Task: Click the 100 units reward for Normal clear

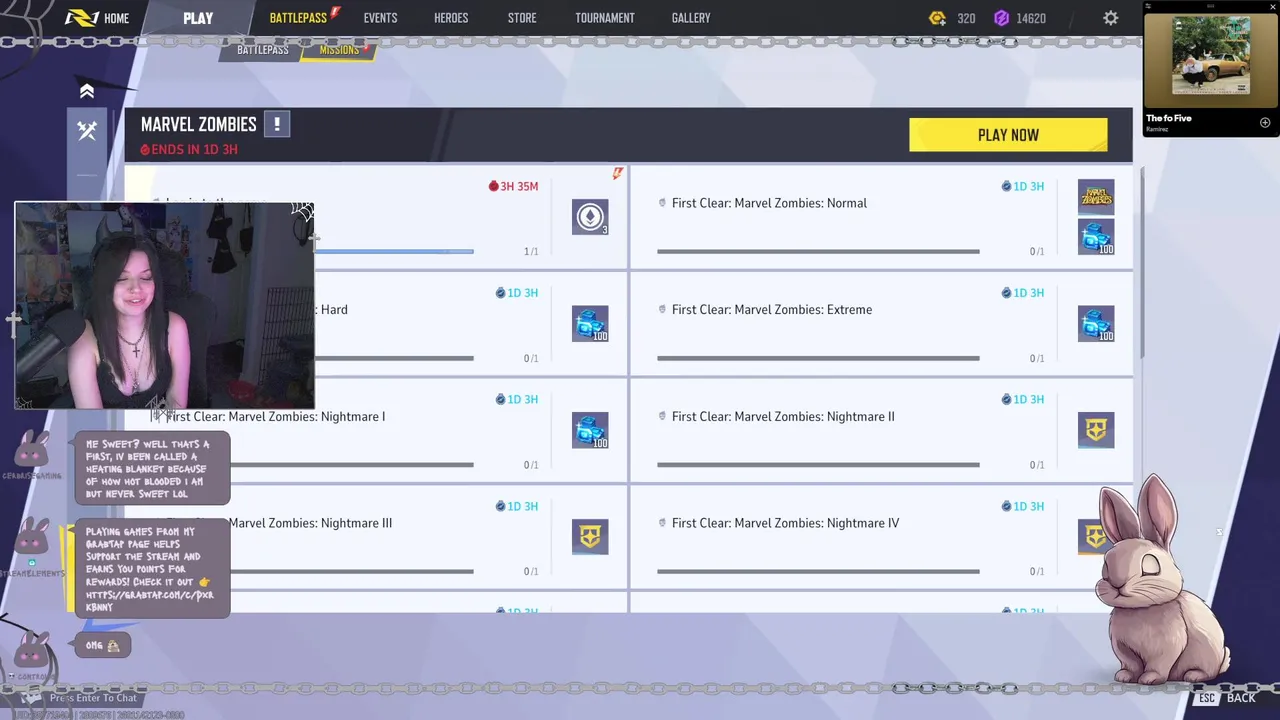Action: coord(1096,237)
